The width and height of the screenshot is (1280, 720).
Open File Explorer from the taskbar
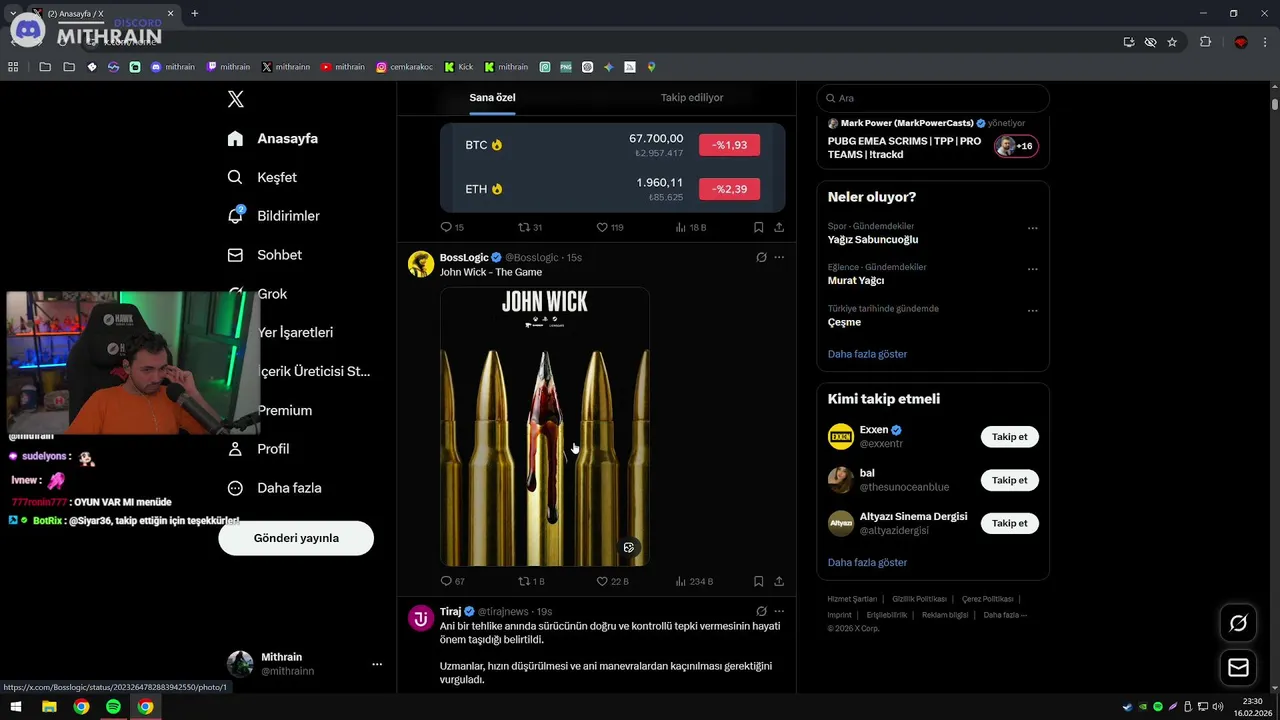[x=49, y=707]
